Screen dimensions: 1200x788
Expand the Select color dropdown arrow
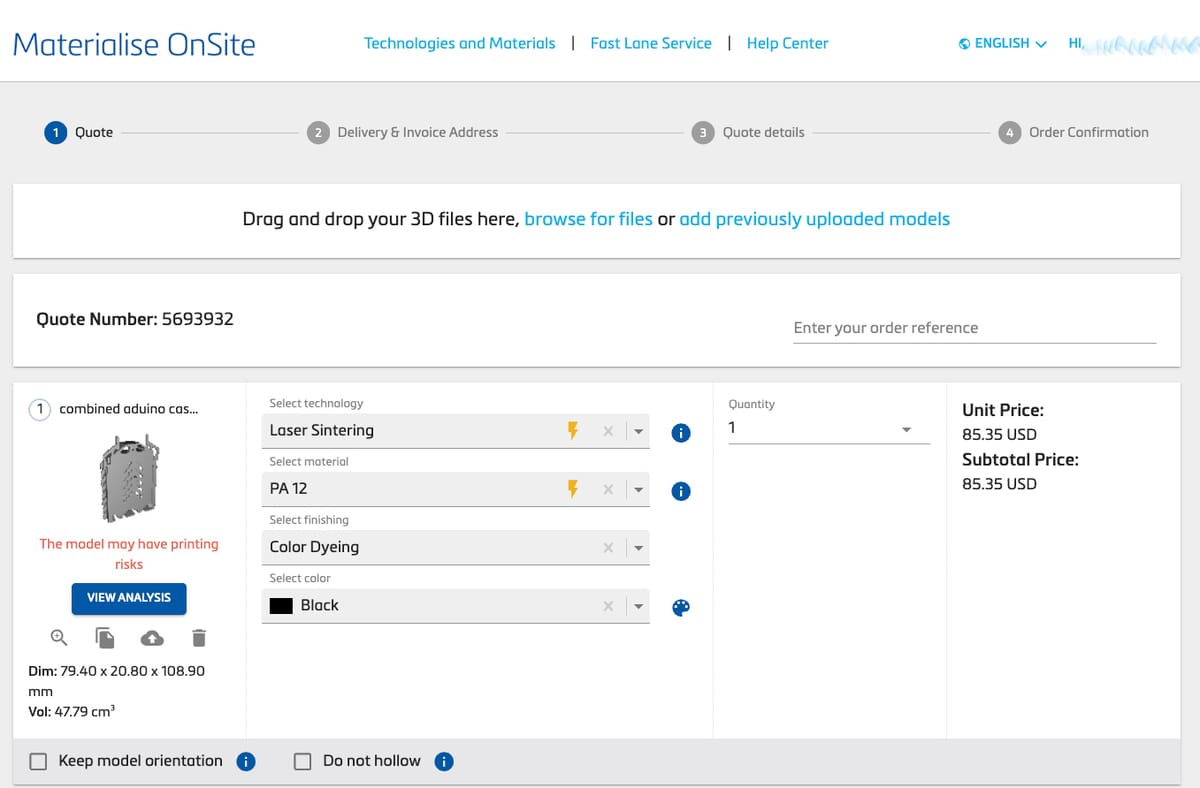point(638,606)
